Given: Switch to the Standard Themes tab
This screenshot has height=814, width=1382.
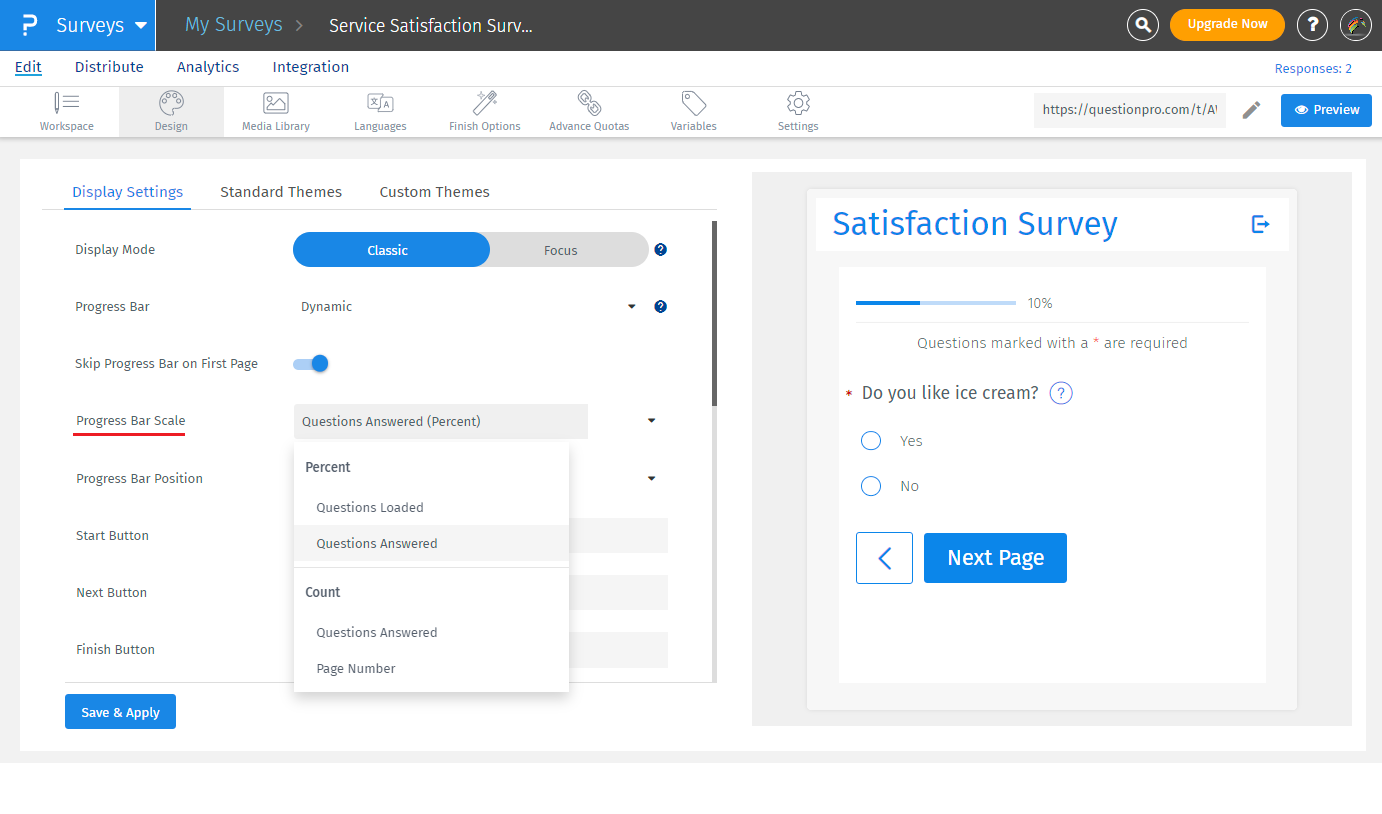Looking at the screenshot, I should tap(281, 192).
